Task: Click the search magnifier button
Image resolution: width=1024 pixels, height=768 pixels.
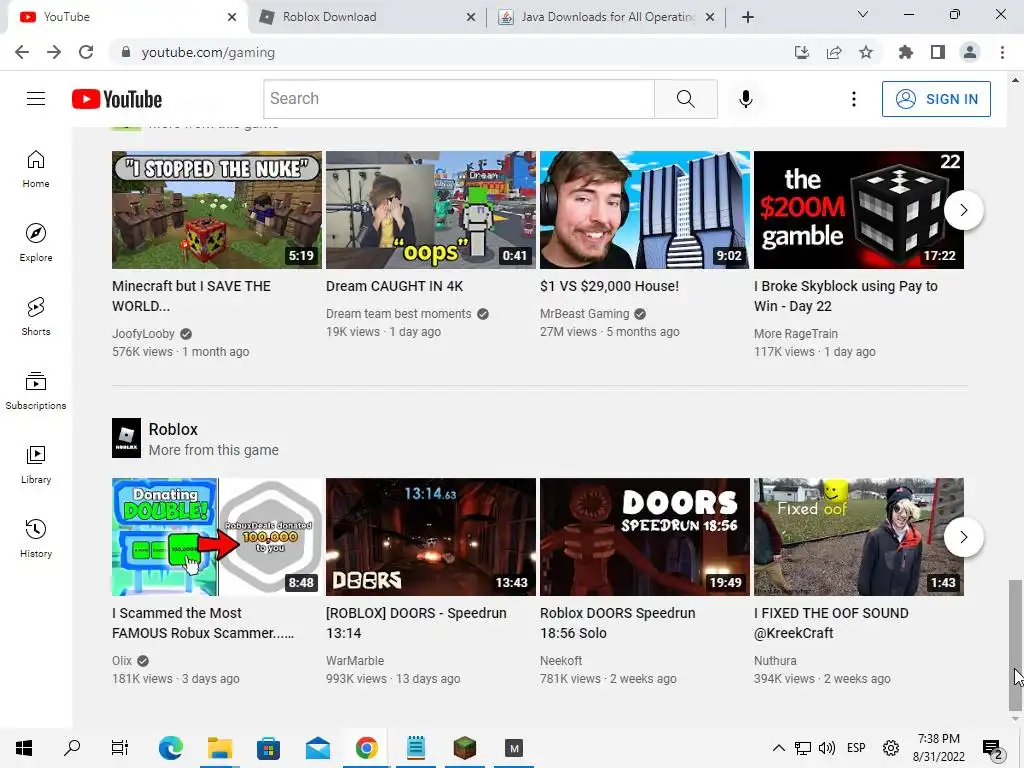Action: point(686,99)
